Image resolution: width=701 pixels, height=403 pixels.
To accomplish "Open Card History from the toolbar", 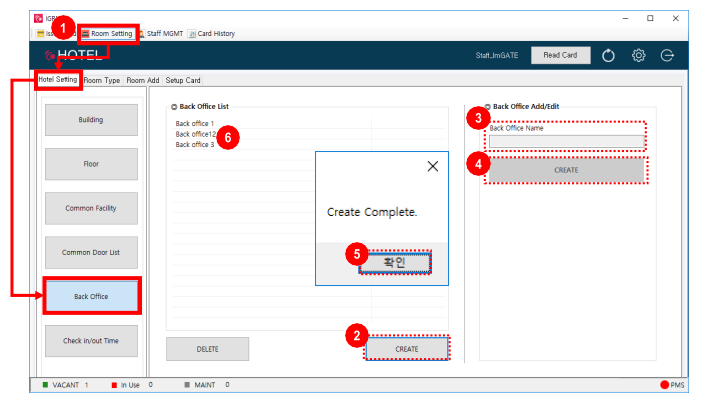I will click(x=211, y=34).
